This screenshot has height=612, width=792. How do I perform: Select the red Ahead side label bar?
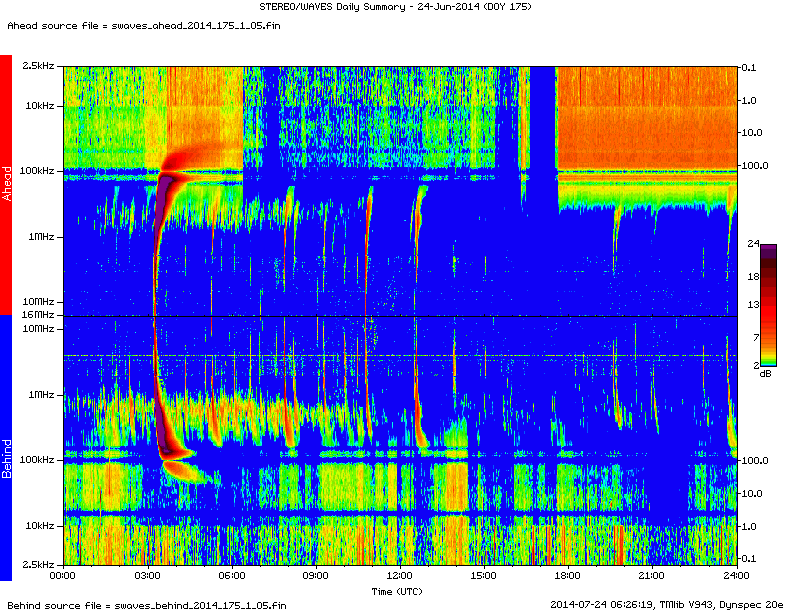[6, 184]
